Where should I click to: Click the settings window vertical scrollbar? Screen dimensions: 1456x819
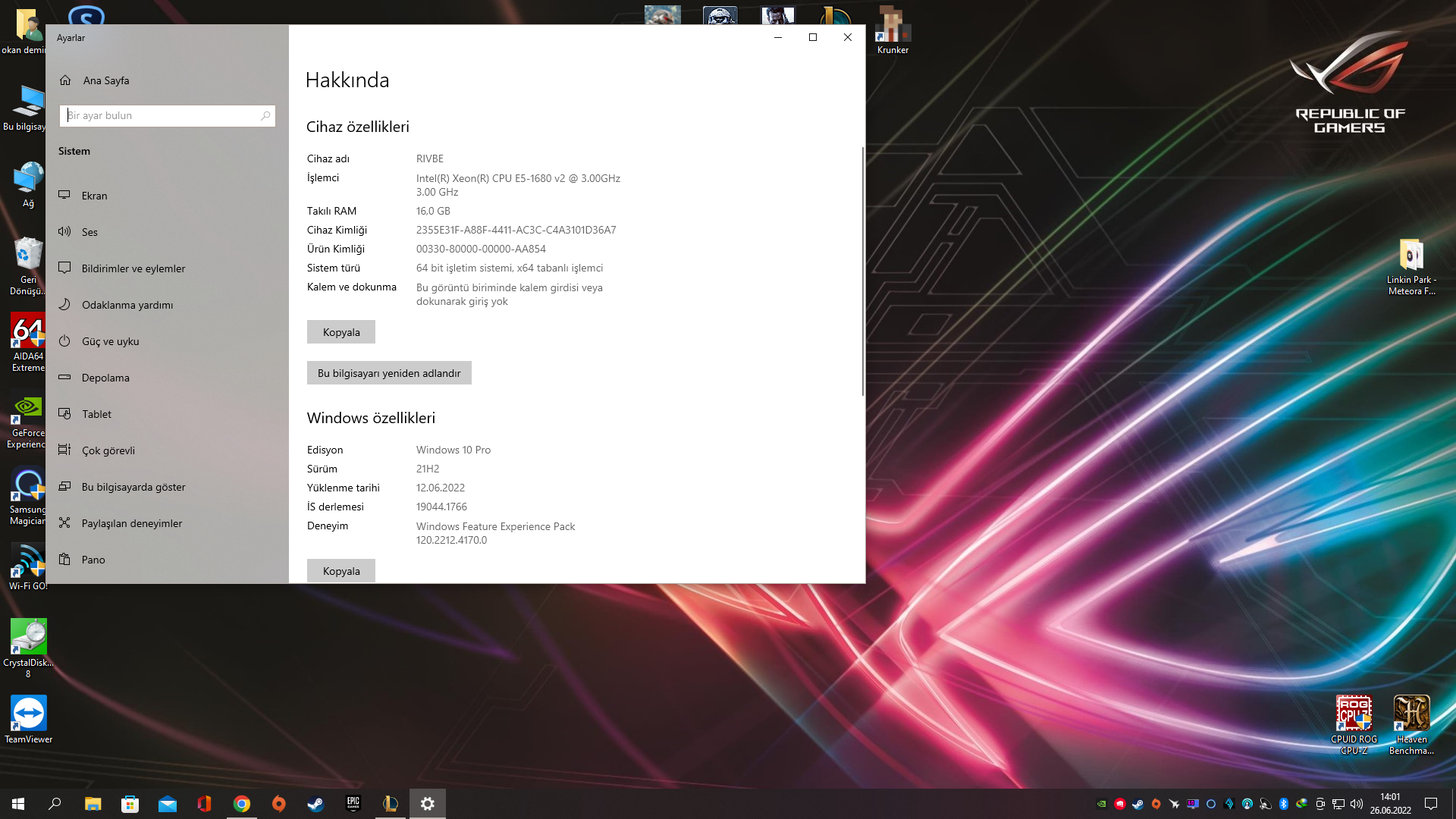pos(862,271)
